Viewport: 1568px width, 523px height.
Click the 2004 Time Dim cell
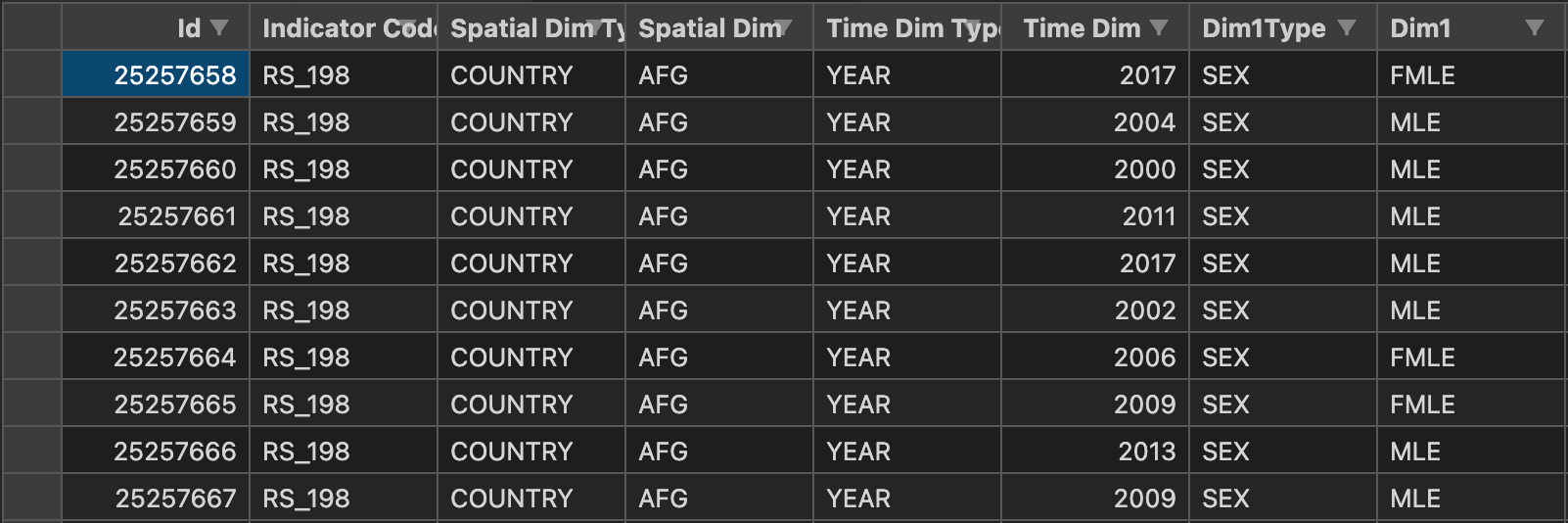coord(1095,121)
